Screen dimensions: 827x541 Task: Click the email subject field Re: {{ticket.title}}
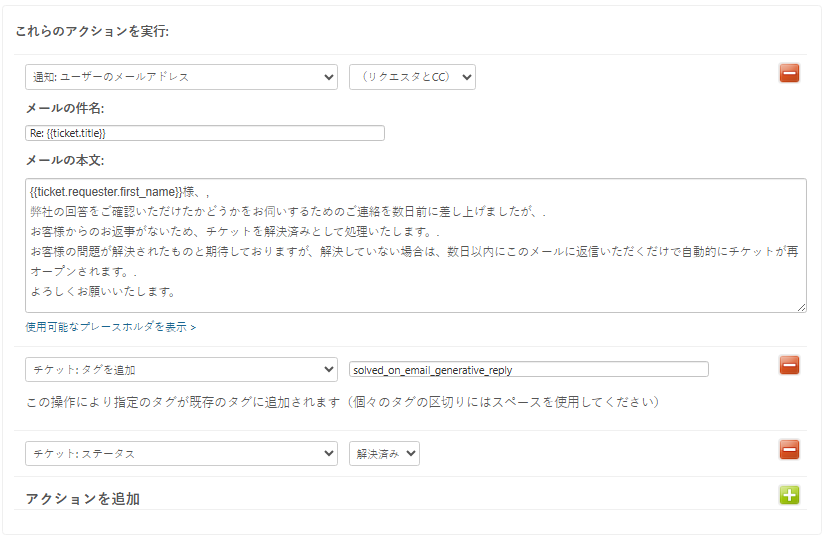pyautogui.click(x=205, y=133)
